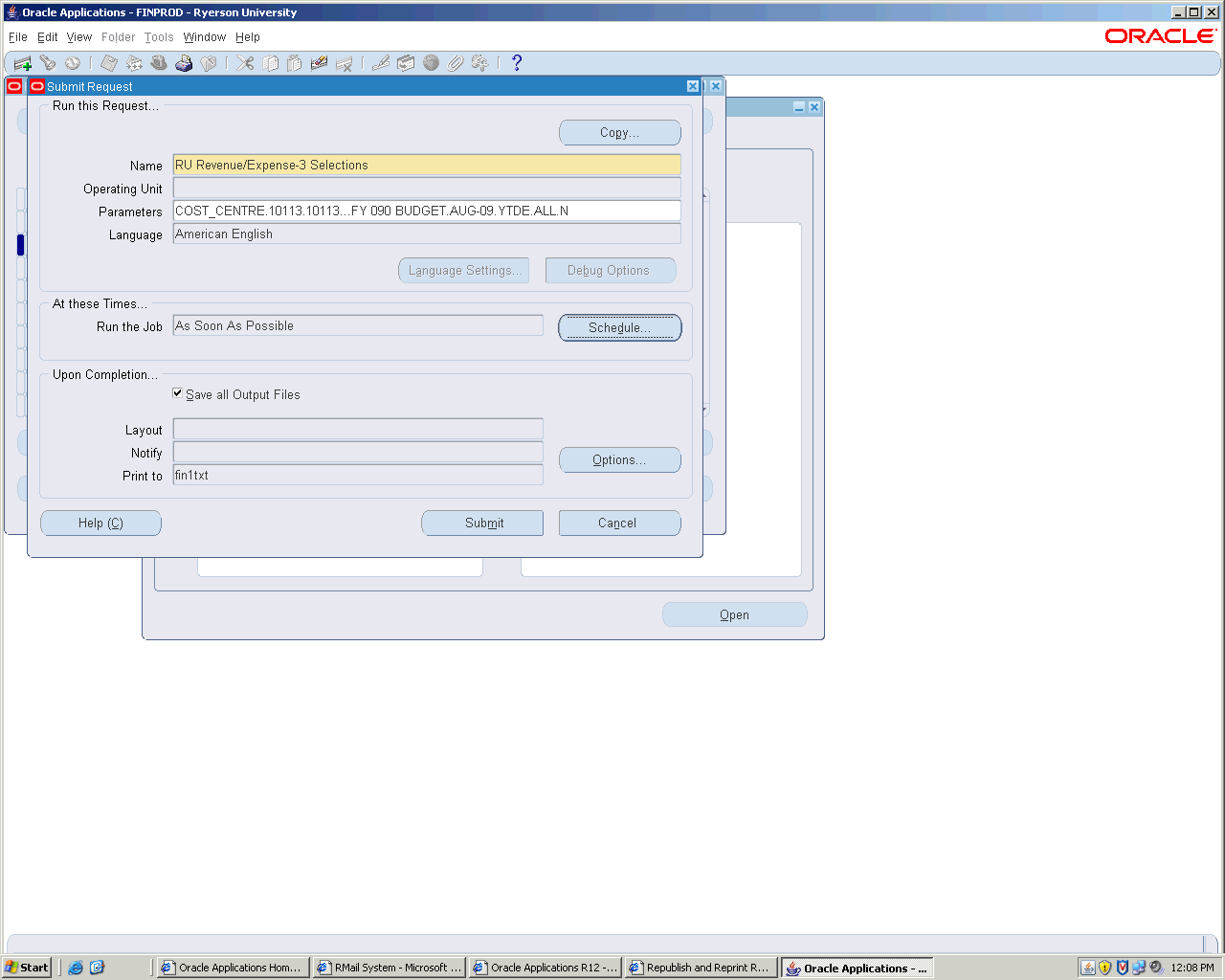Click the Options... button

click(619, 460)
